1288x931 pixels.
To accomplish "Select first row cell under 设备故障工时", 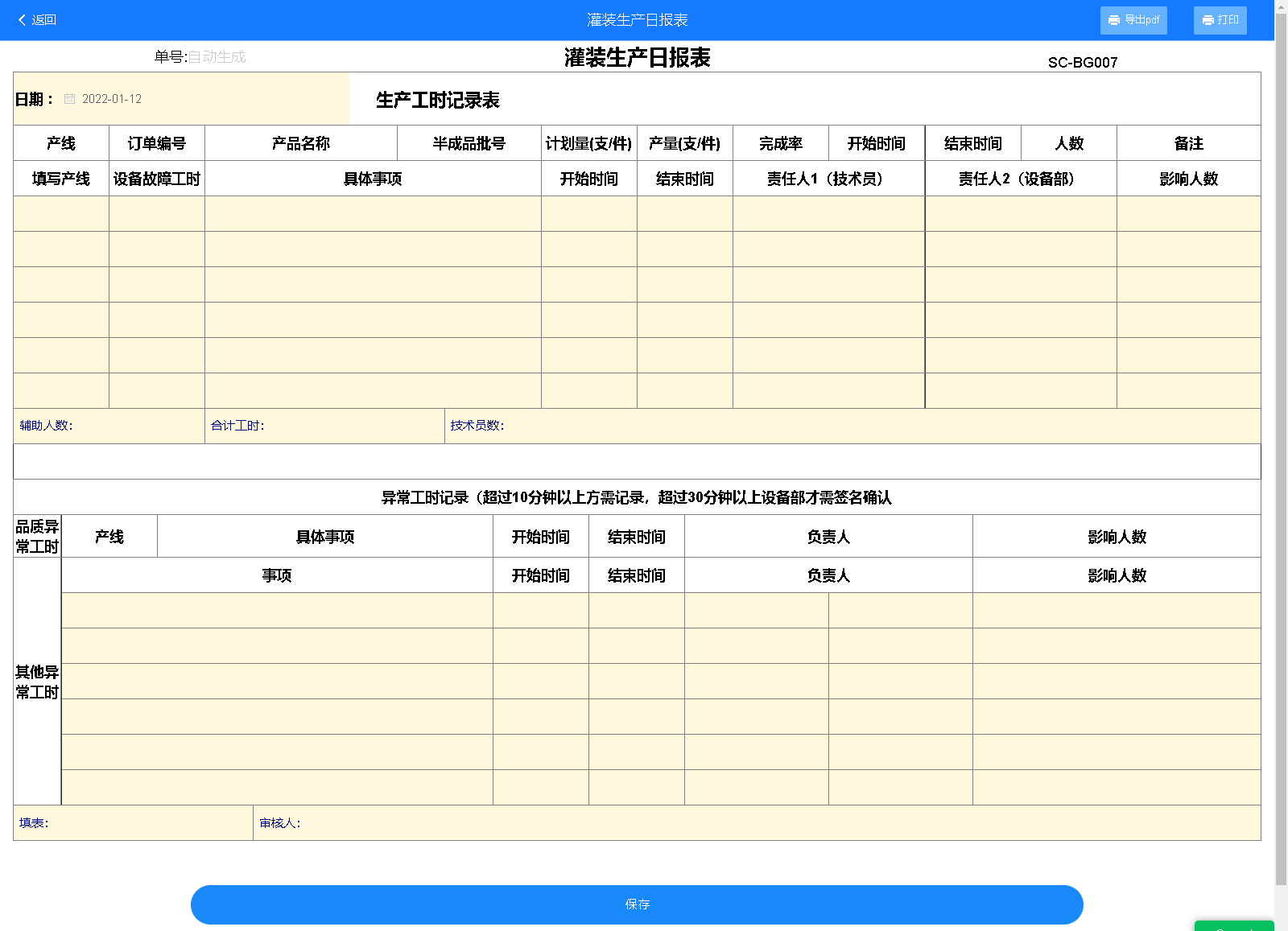I will tap(157, 214).
